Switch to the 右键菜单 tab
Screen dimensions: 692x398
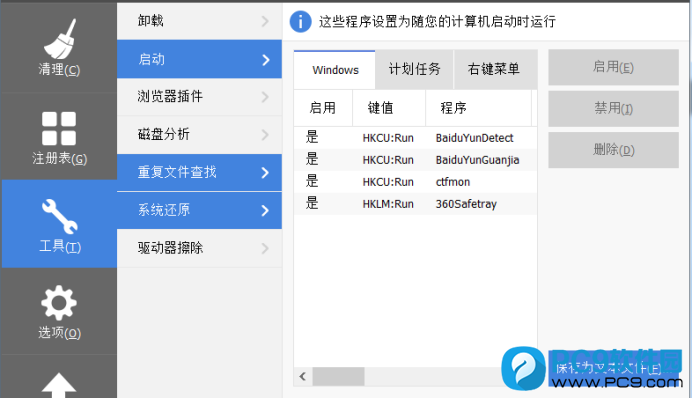[x=495, y=69]
